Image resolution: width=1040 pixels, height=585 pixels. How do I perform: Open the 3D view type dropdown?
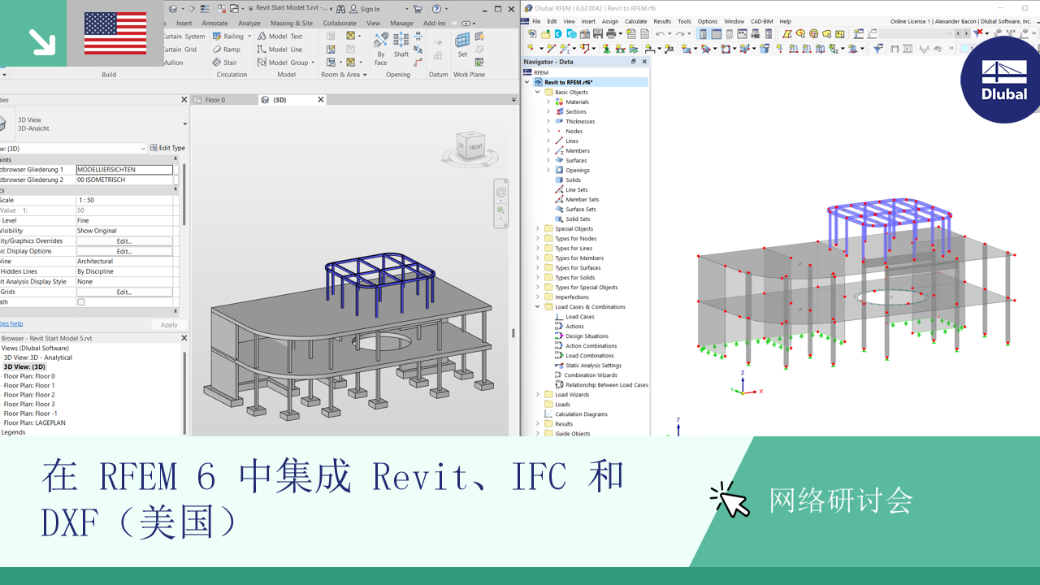184,124
